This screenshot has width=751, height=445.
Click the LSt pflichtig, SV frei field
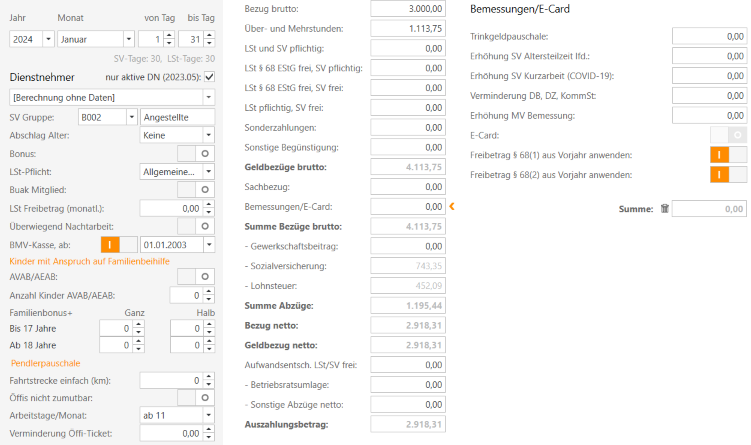pyautogui.click(x=408, y=108)
